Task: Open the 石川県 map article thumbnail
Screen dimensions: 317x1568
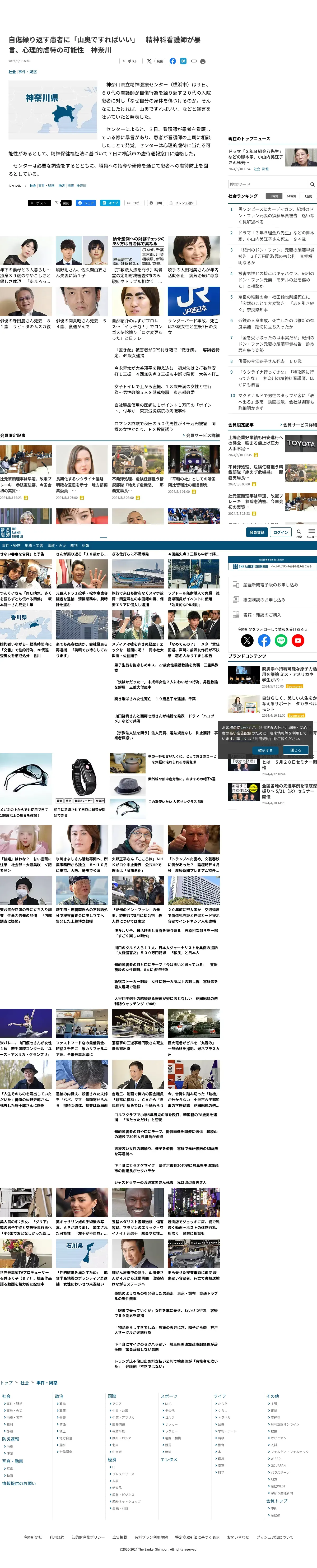Action: pyautogui.click(x=82, y=1254)
